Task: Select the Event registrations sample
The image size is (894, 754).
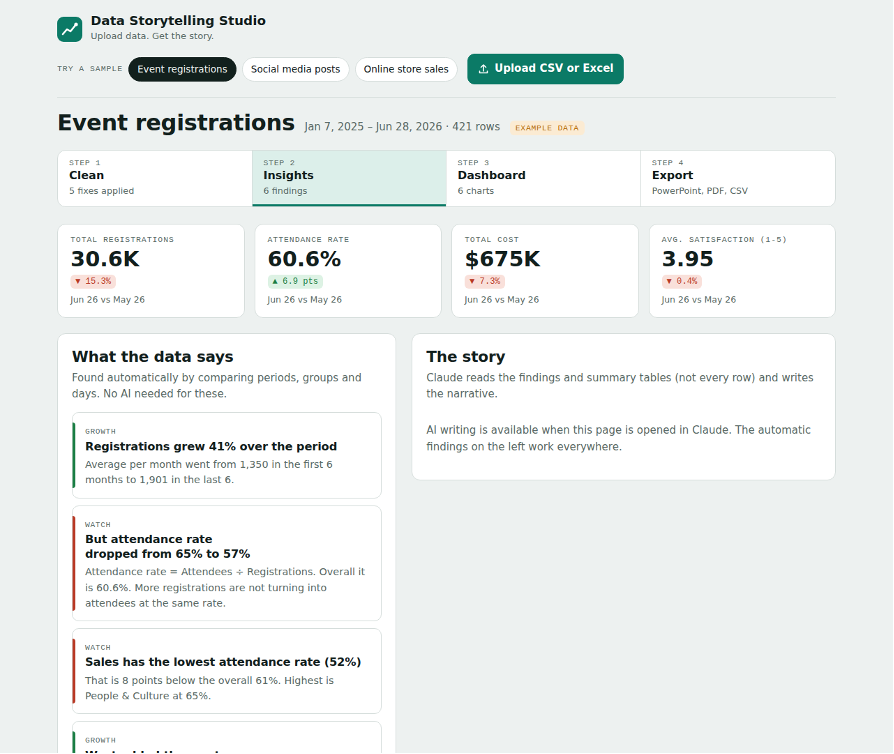Action: click(182, 69)
